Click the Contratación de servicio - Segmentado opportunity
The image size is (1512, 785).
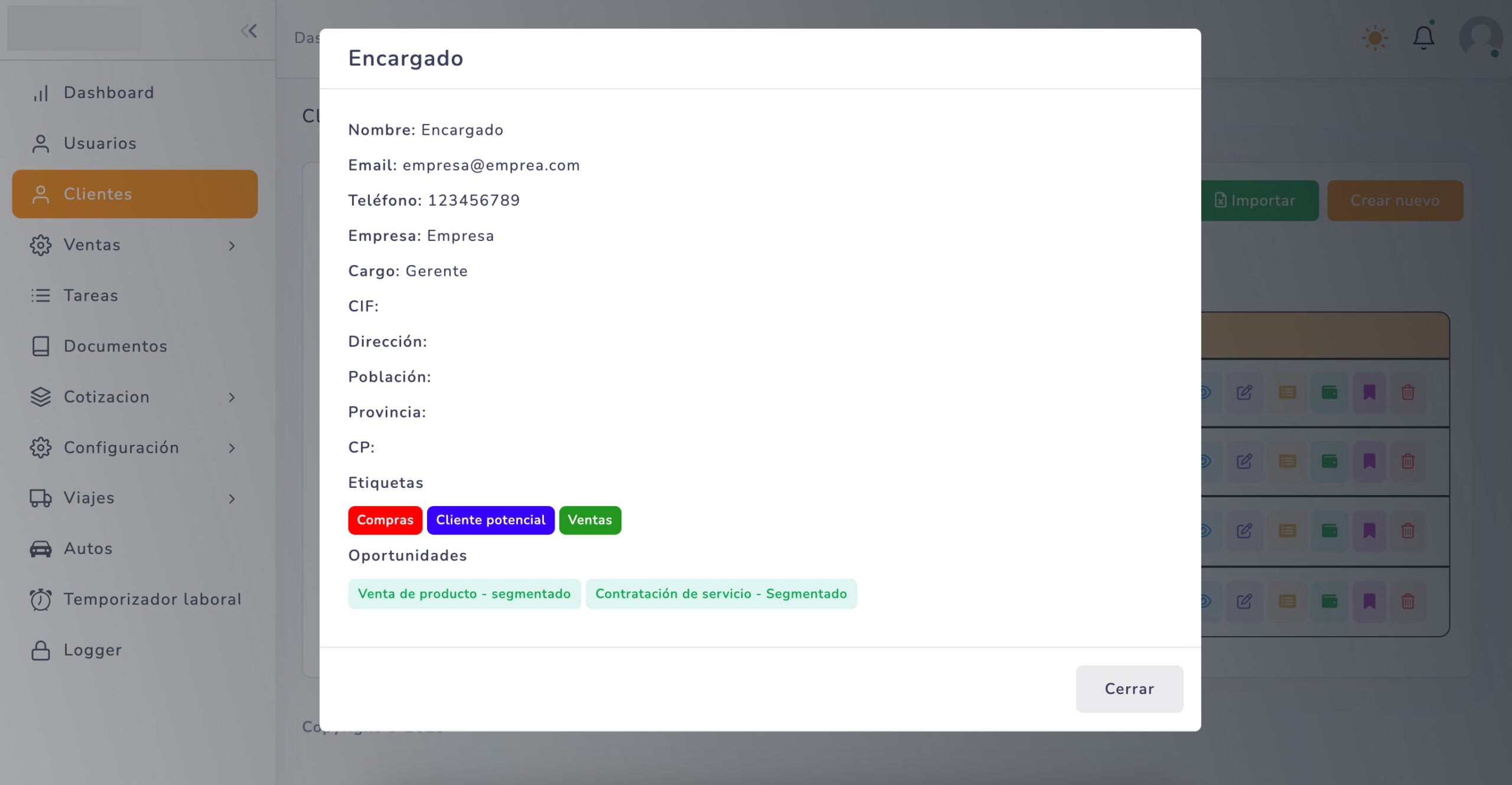721,594
